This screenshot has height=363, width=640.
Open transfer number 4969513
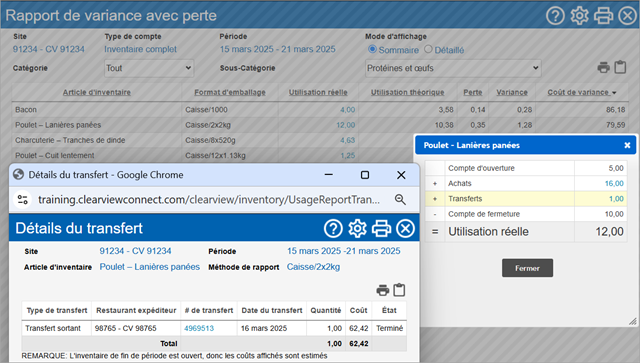click(199, 328)
